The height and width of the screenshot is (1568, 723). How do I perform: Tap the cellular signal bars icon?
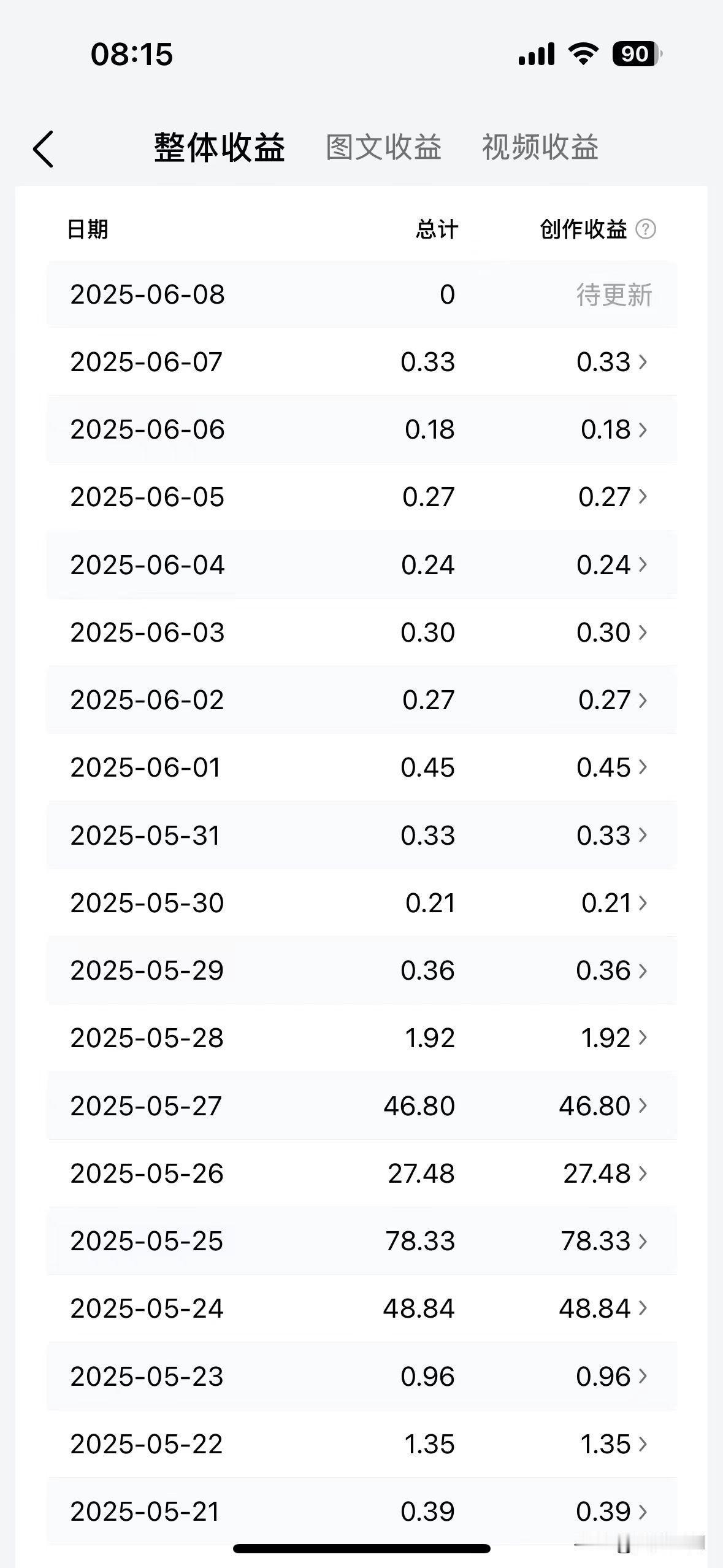[x=537, y=54]
